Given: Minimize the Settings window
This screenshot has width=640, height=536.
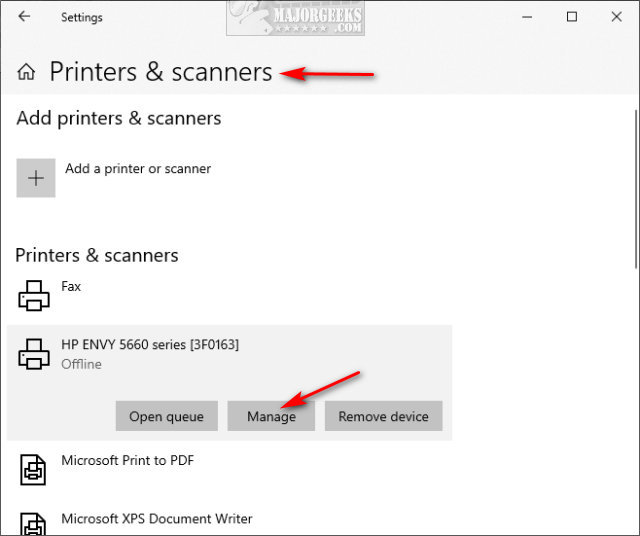Looking at the screenshot, I should [x=527, y=17].
